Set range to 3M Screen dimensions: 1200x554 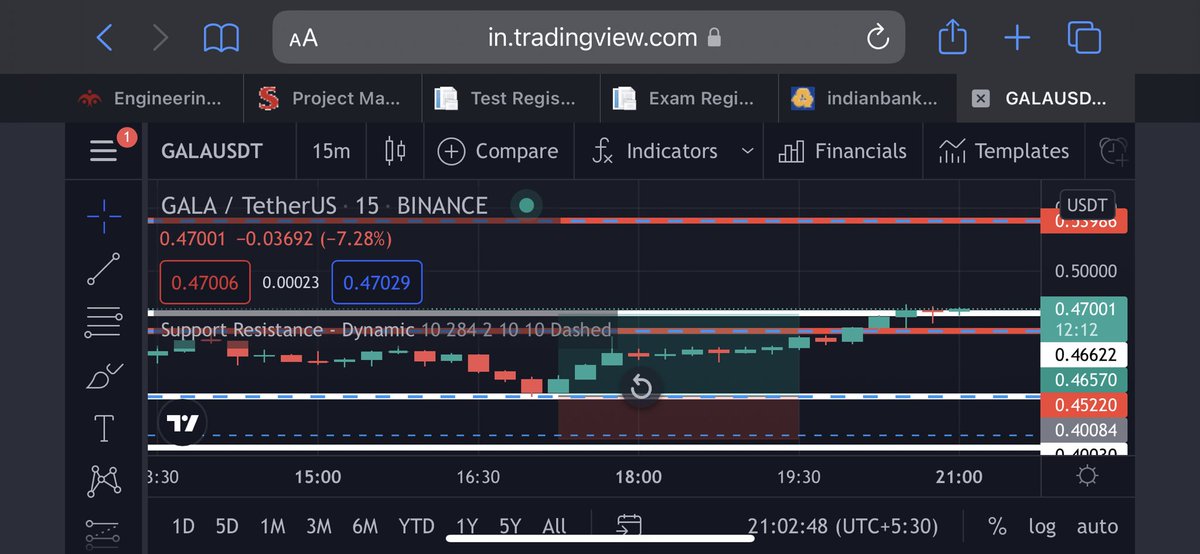[318, 526]
